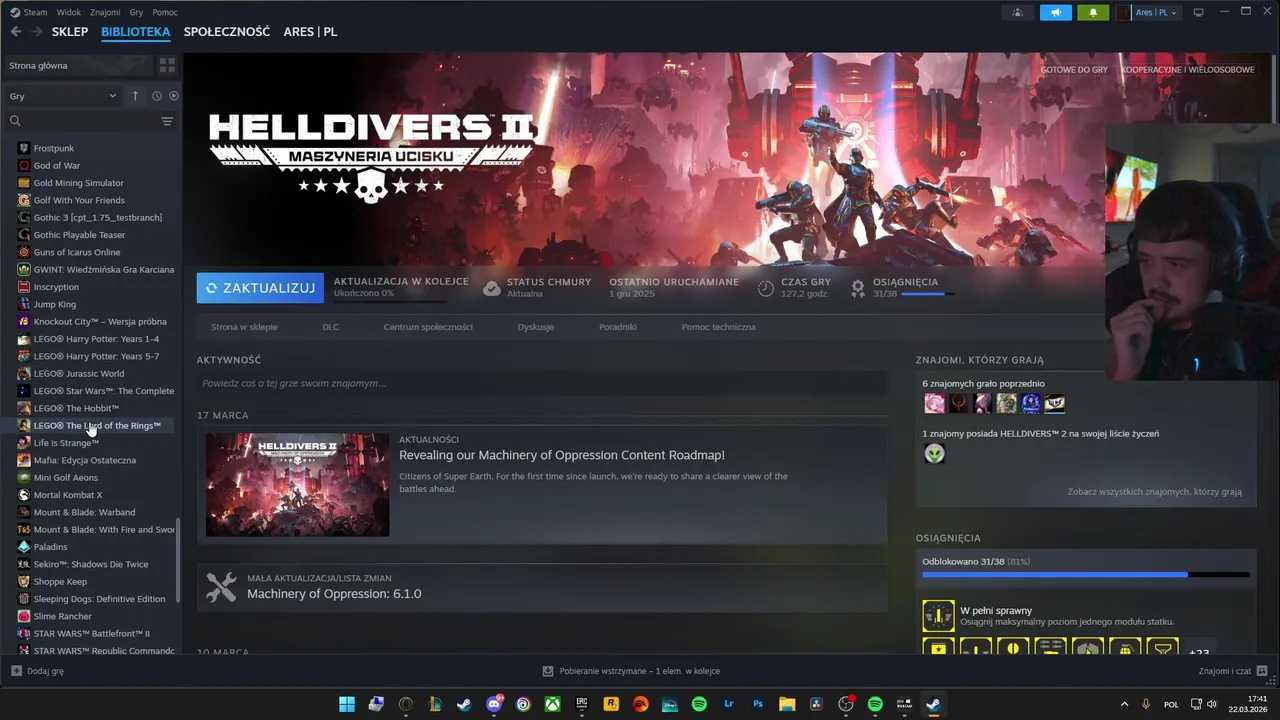Toggle ready-to-play filter icon in sidebar
This screenshot has width=1280, height=720.
[174, 96]
